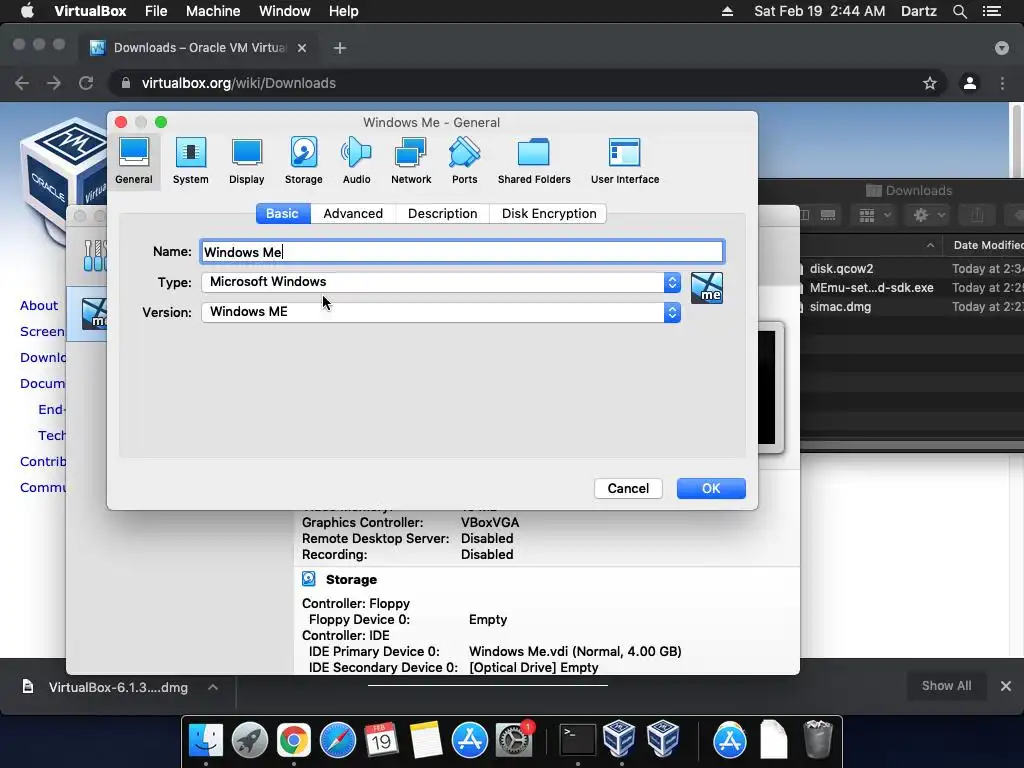Open the Audio settings section

point(357,161)
